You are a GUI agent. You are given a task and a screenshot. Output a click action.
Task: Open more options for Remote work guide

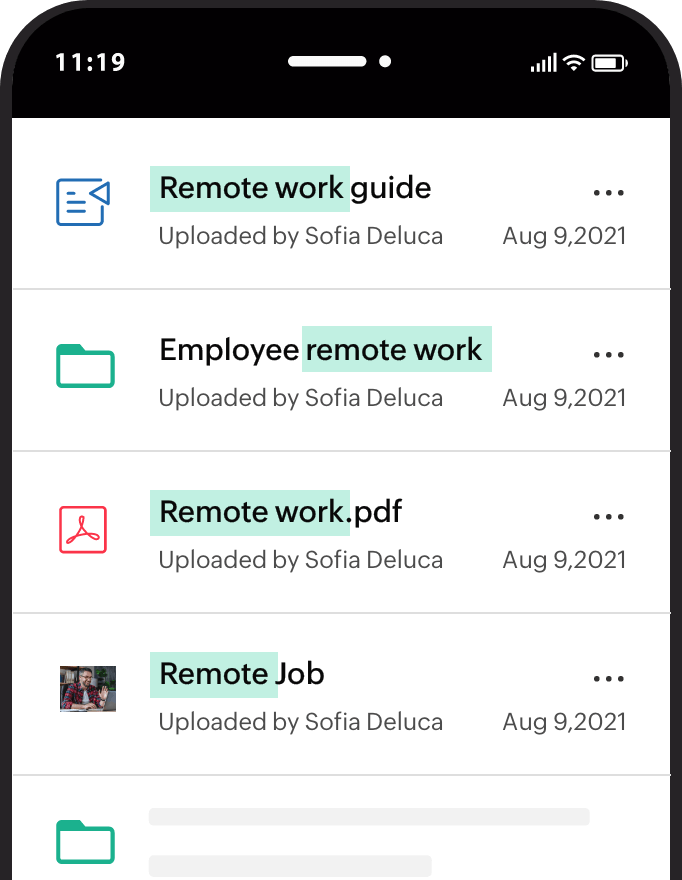pyautogui.click(x=608, y=192)
